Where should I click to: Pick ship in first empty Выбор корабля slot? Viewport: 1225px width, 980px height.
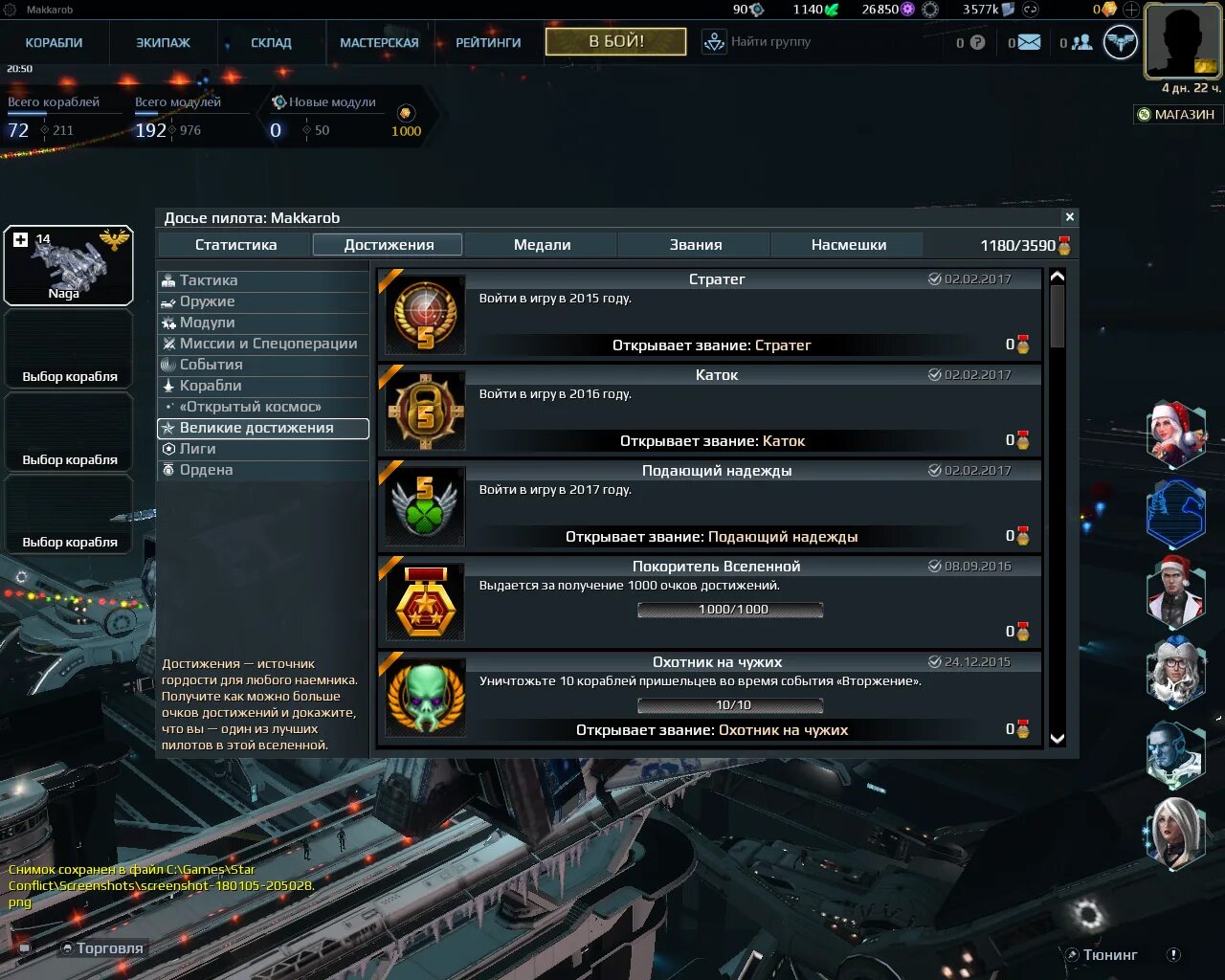click(x=69, y=349)
